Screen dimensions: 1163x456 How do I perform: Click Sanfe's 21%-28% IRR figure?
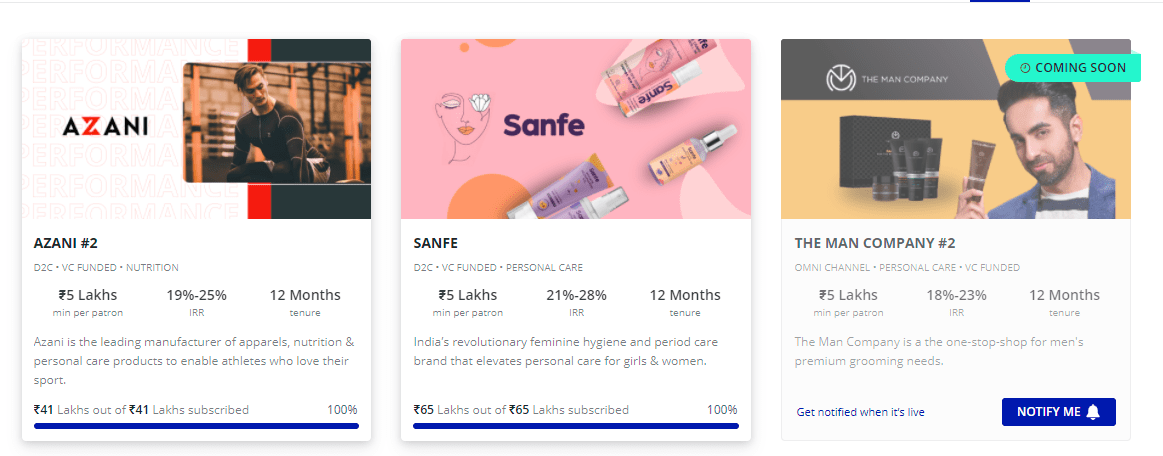point(576,295)
